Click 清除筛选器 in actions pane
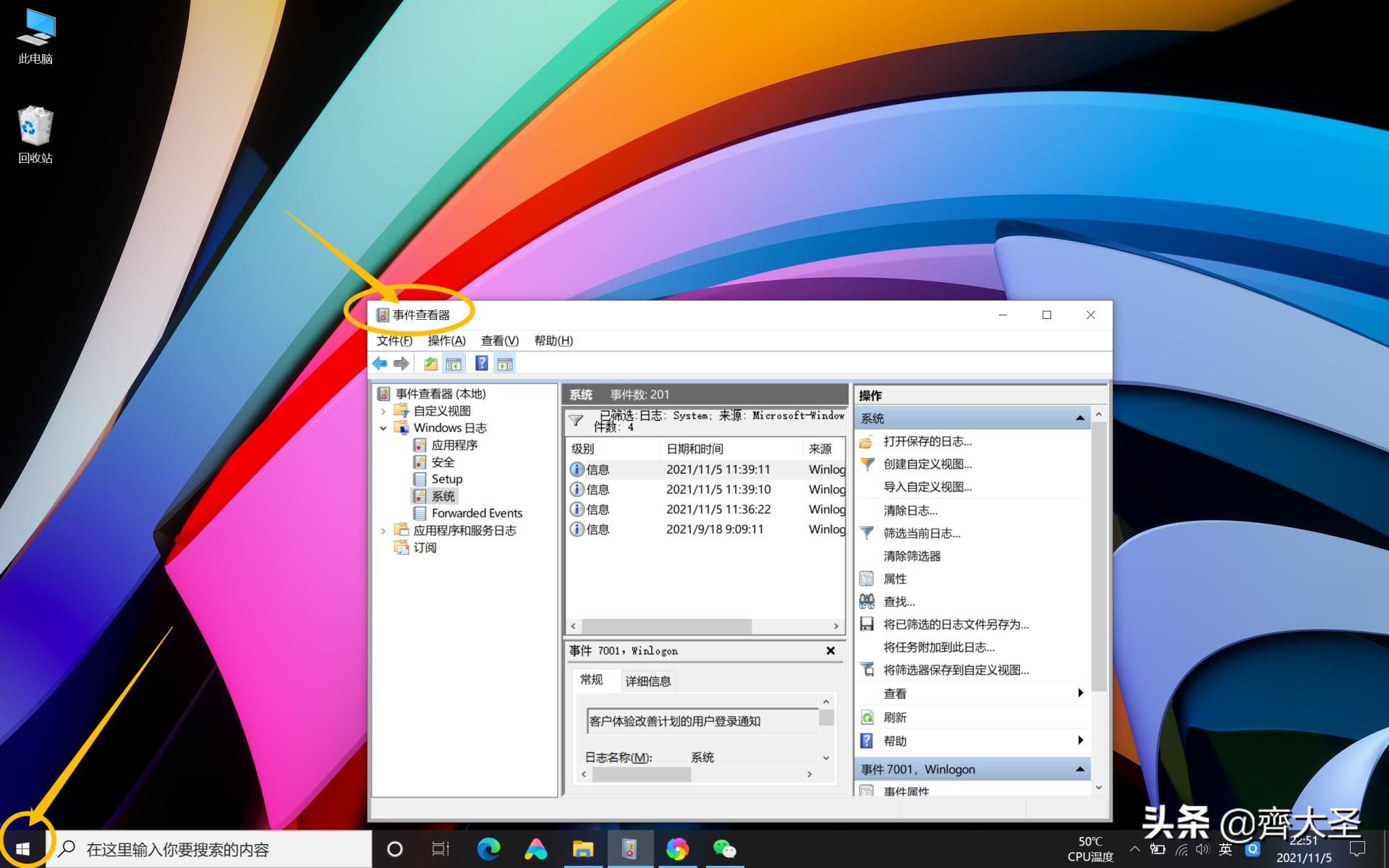The width and height of the screenshot is (1389, 868). [x=912, y=556]
